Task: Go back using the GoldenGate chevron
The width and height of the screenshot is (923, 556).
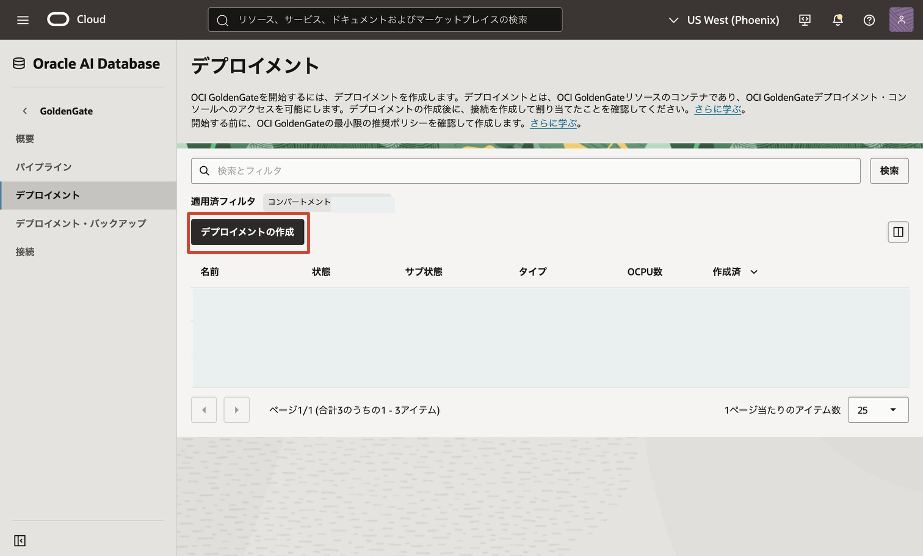Action: (x=25, y=111)
